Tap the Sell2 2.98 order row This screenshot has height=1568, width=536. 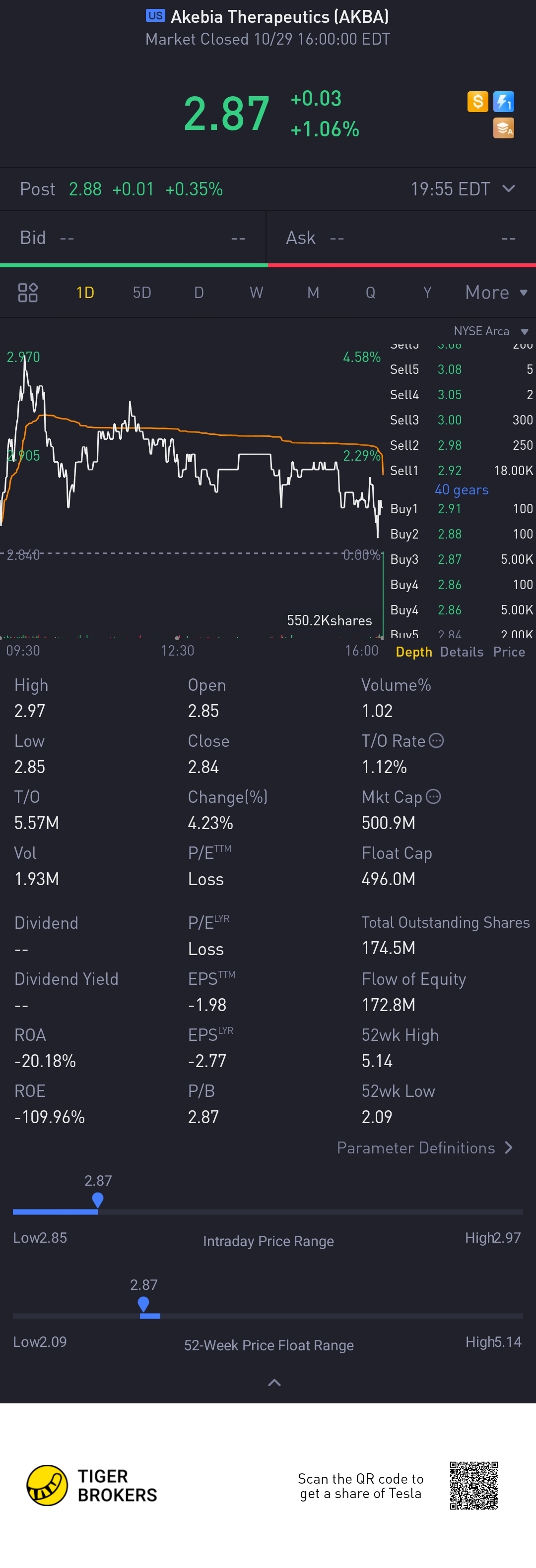pos(461,445)
